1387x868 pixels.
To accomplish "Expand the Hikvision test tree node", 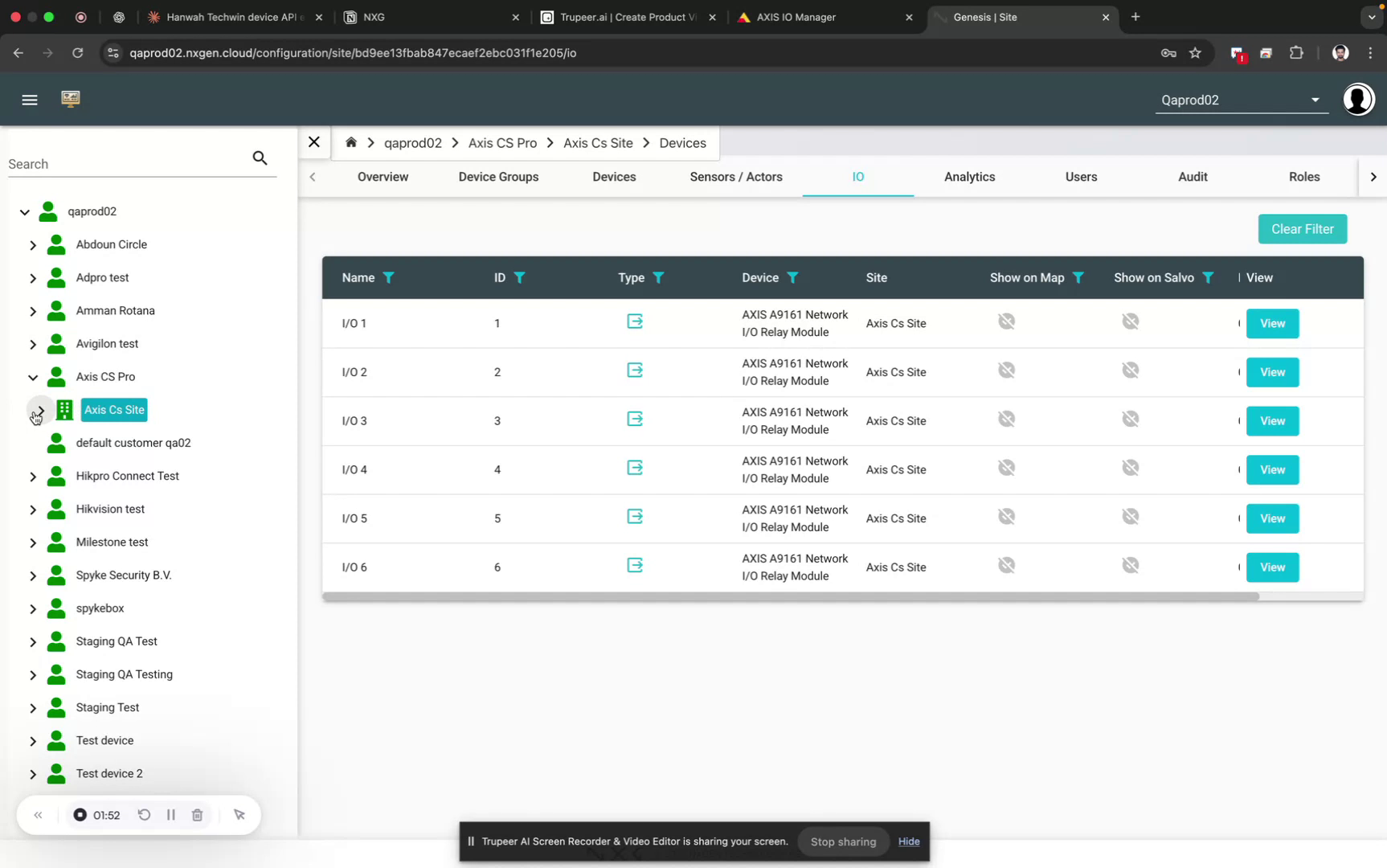I will pos(33,509).
